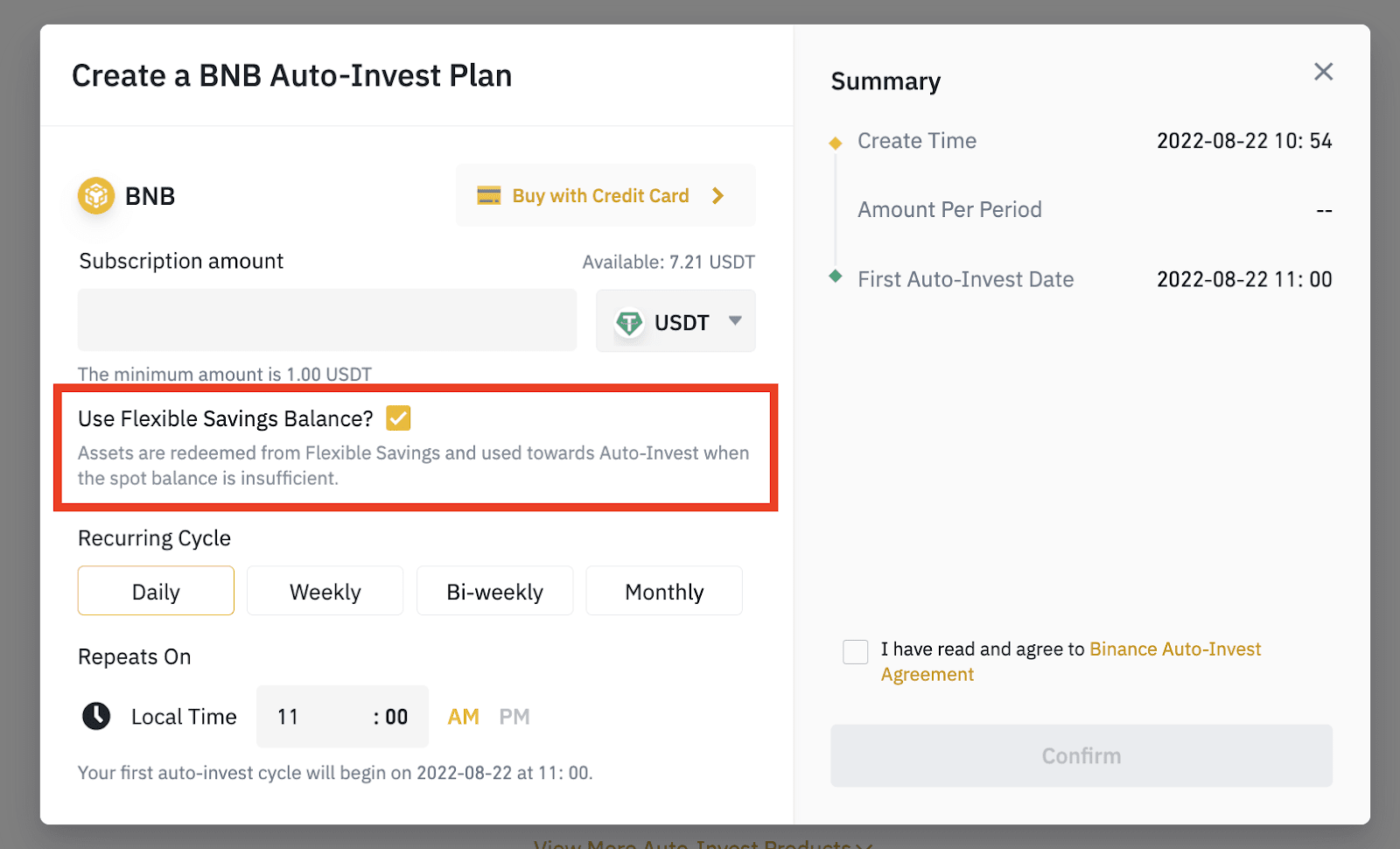
Task: Click the arrow next to Buy with Credit Card
Action: (718, 196)
